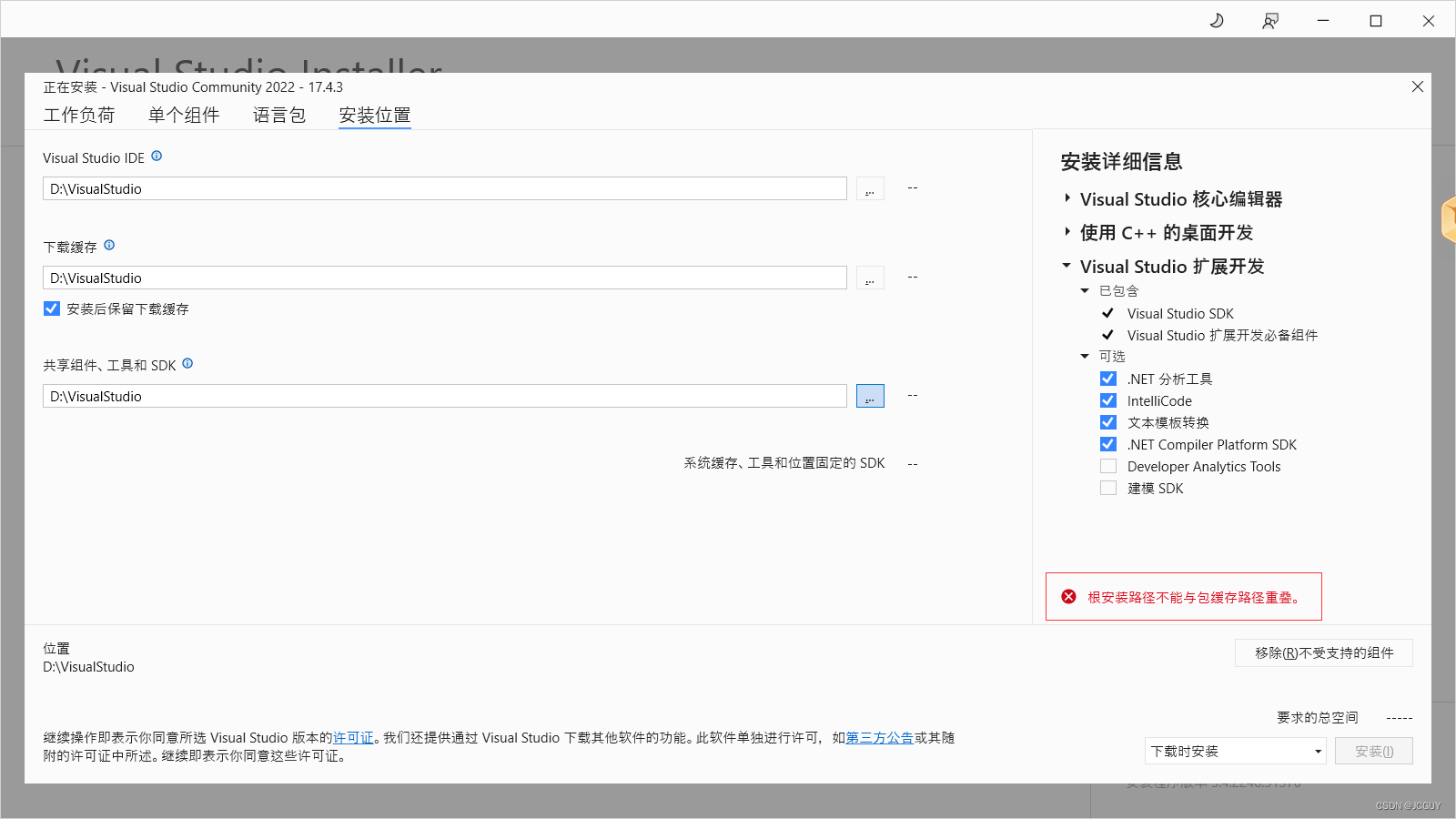Expand 使用 C++ 的桌面开发 details
This screenshot has width=1456, height=819.
click(x=1067, y=232)
